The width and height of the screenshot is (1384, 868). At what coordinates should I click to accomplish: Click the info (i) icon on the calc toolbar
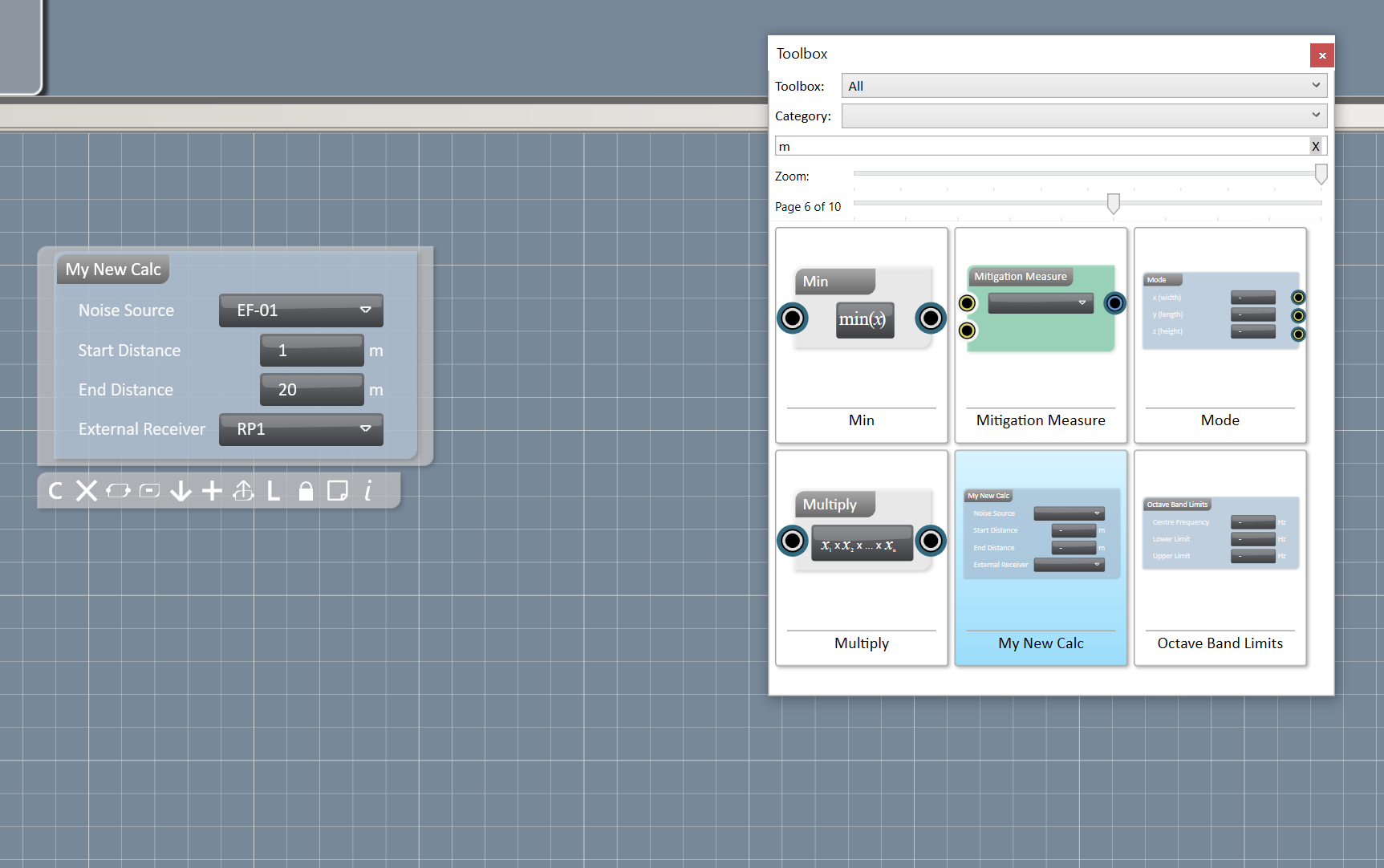(367, 491)
